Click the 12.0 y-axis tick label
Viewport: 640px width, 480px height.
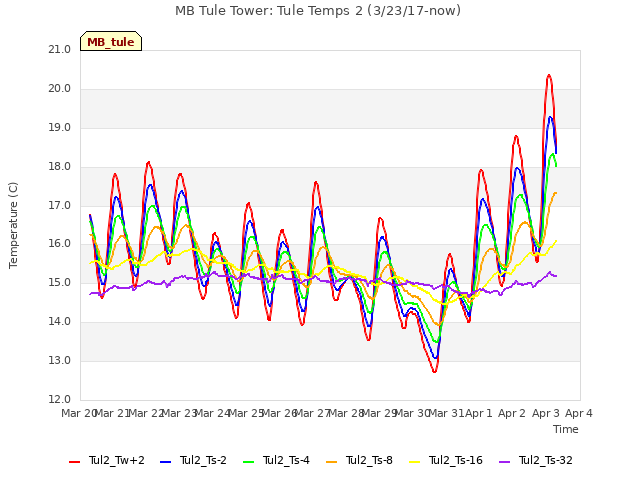click(60, 399)
